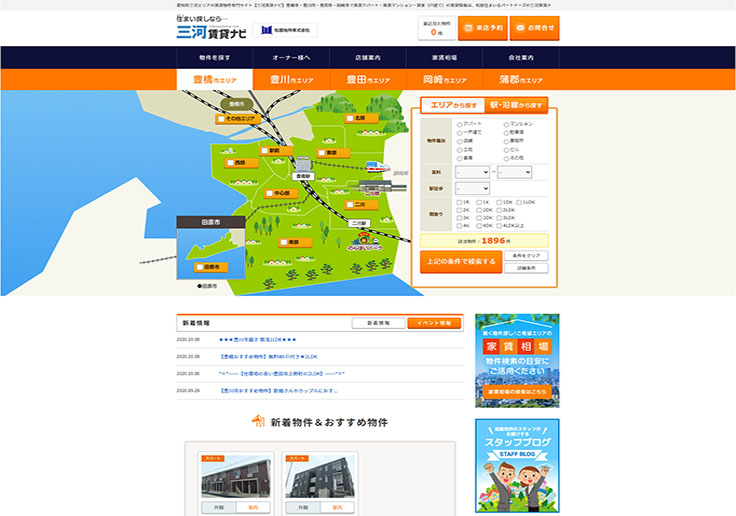Click the 豊橋駅 station building icon on the map
This screenshot has width=736, height=516.
[303, 163]
